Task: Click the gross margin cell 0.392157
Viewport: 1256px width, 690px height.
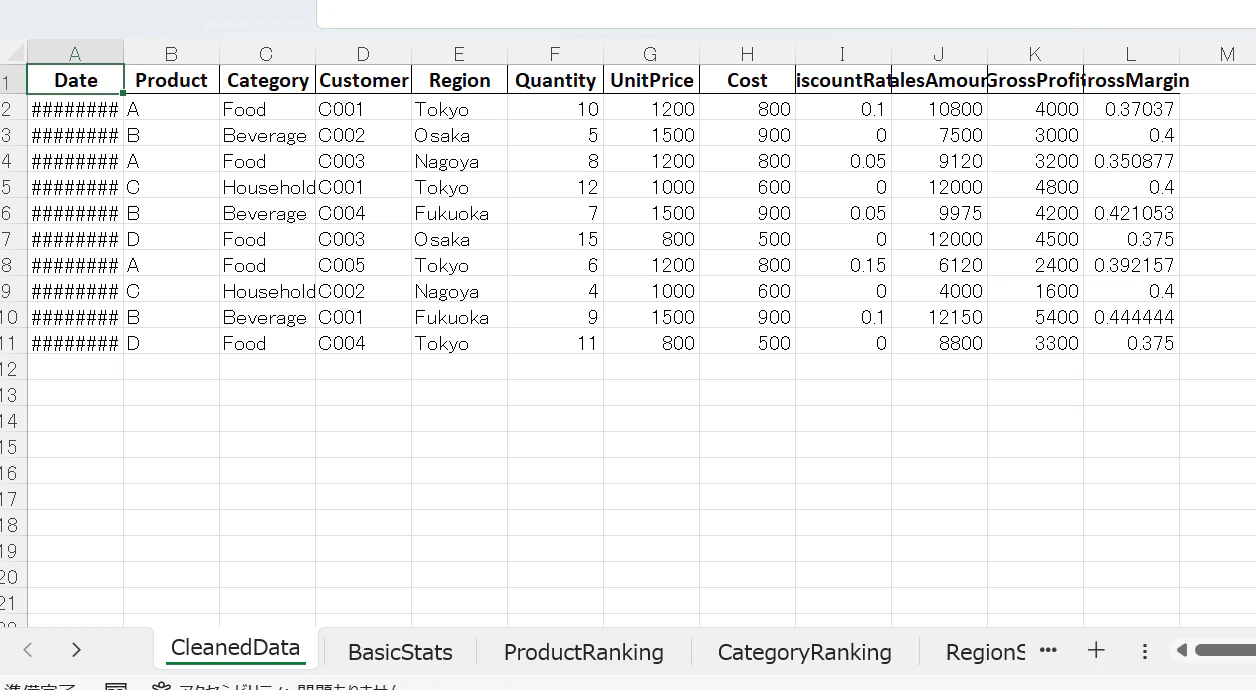Action: pos(1131,265)
